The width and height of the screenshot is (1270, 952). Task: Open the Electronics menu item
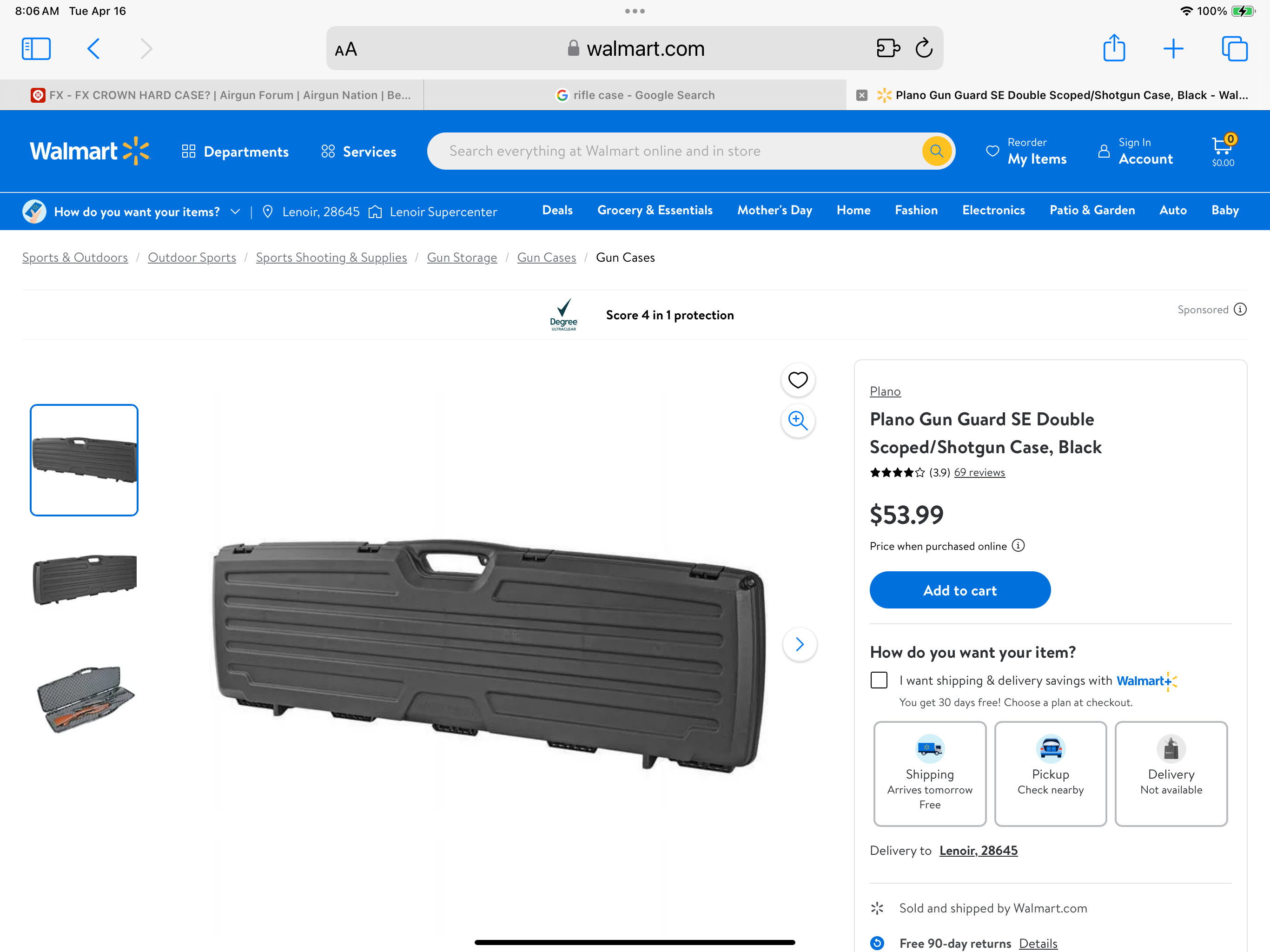[993, 210]
